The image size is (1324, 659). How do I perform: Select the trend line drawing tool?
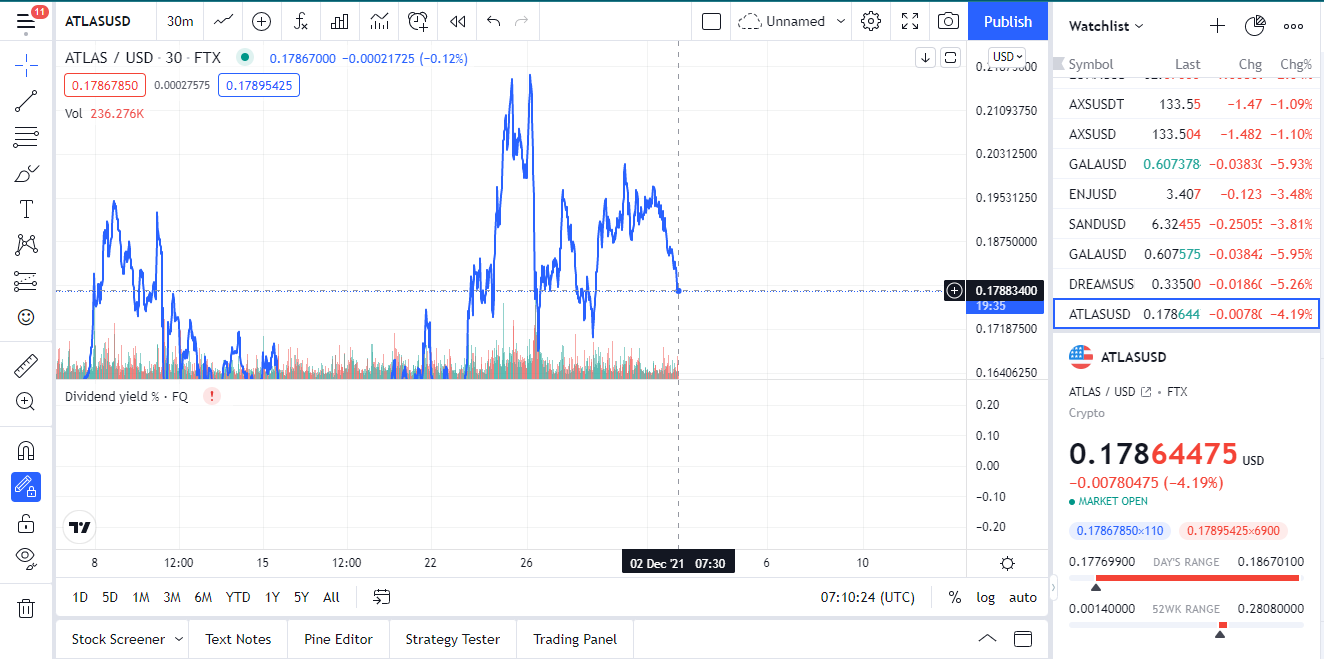click(x=26, y=101)
